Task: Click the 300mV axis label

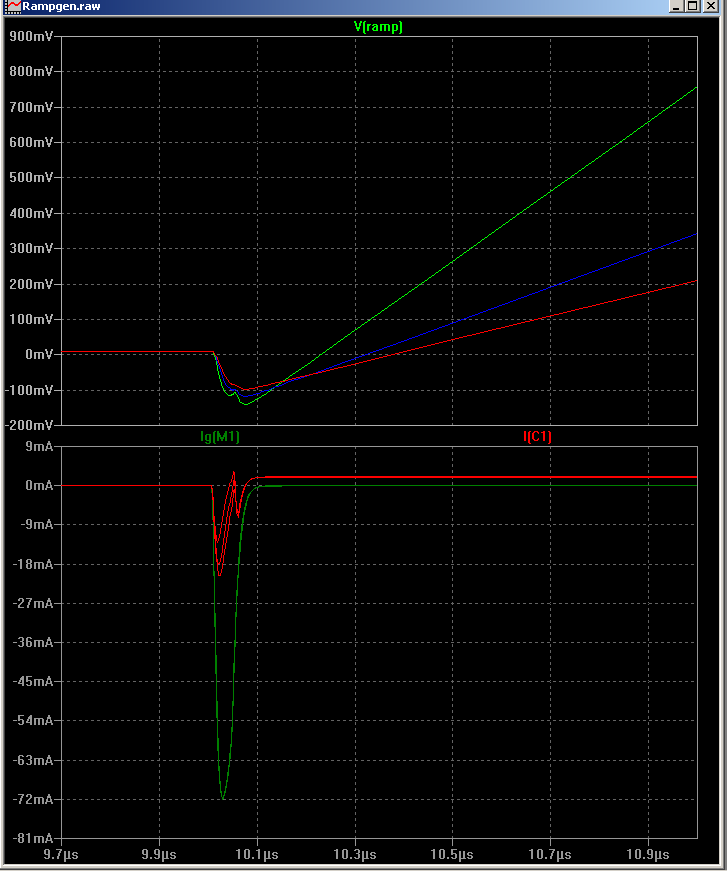Action: click(31, 248)
